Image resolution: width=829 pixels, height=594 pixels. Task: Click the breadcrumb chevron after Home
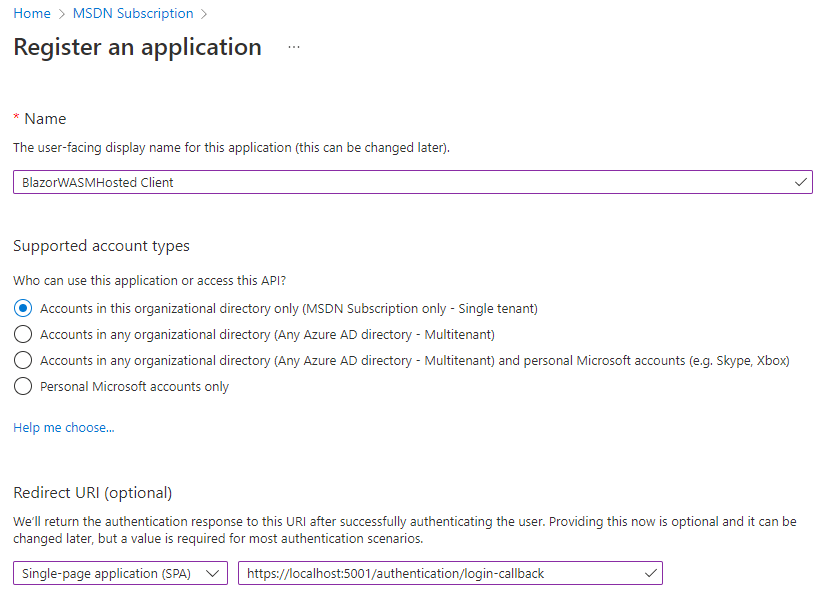pos(61,14)
